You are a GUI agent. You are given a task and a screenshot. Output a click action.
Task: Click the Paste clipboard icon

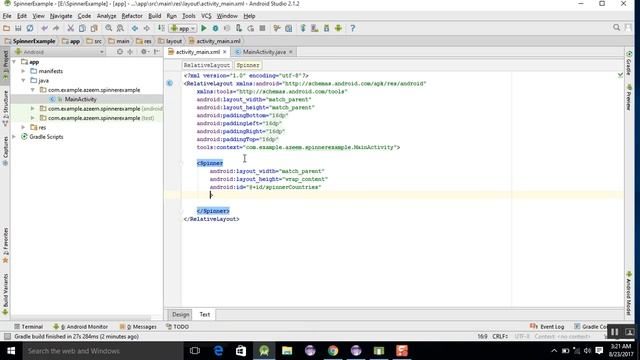coord(94,28)
